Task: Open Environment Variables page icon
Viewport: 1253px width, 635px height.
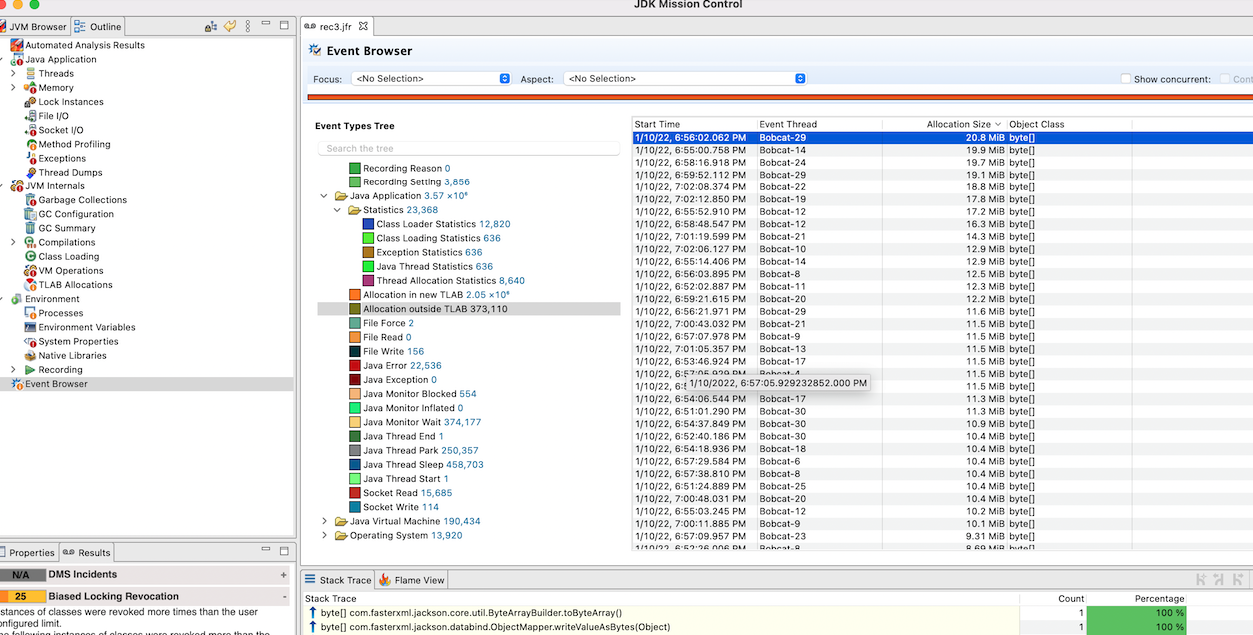Action: pos(30,327)
